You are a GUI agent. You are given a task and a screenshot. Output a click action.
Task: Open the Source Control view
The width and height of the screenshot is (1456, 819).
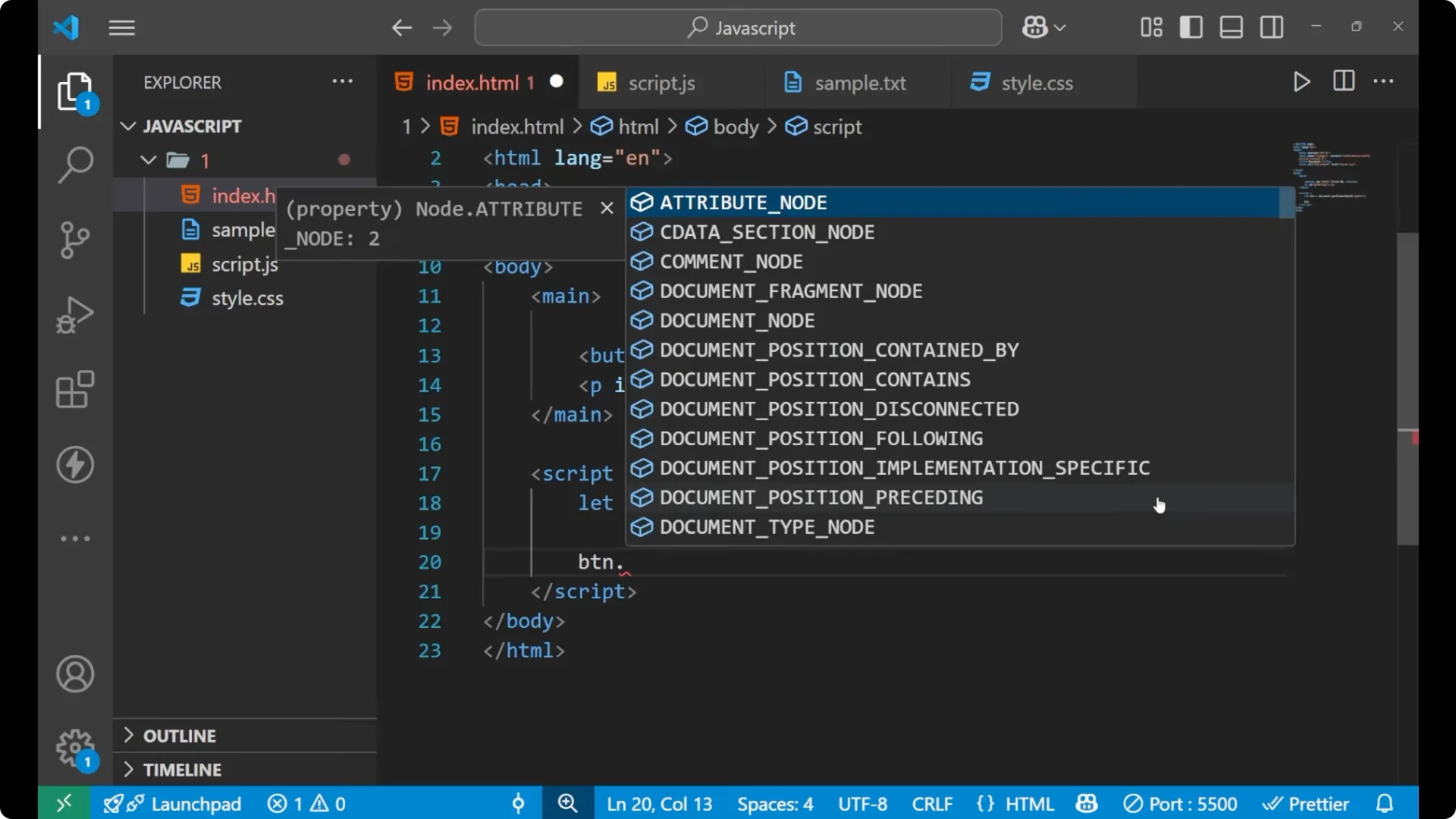tap(74, 240)
